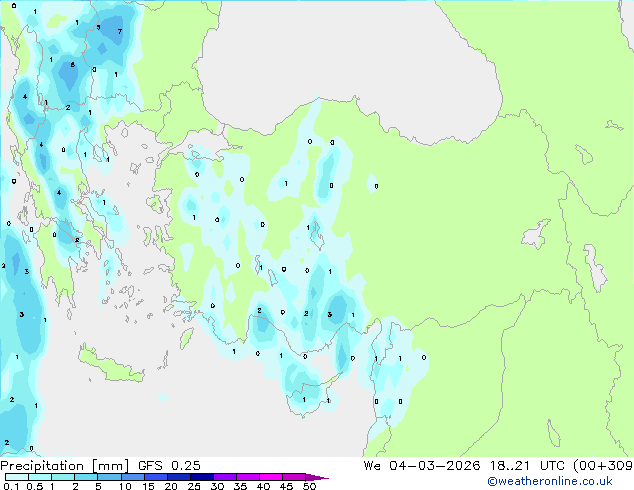Screen dimensions: 634x490
Task: Open the weatheronline.co.uk copyright link
Action: 550,481
